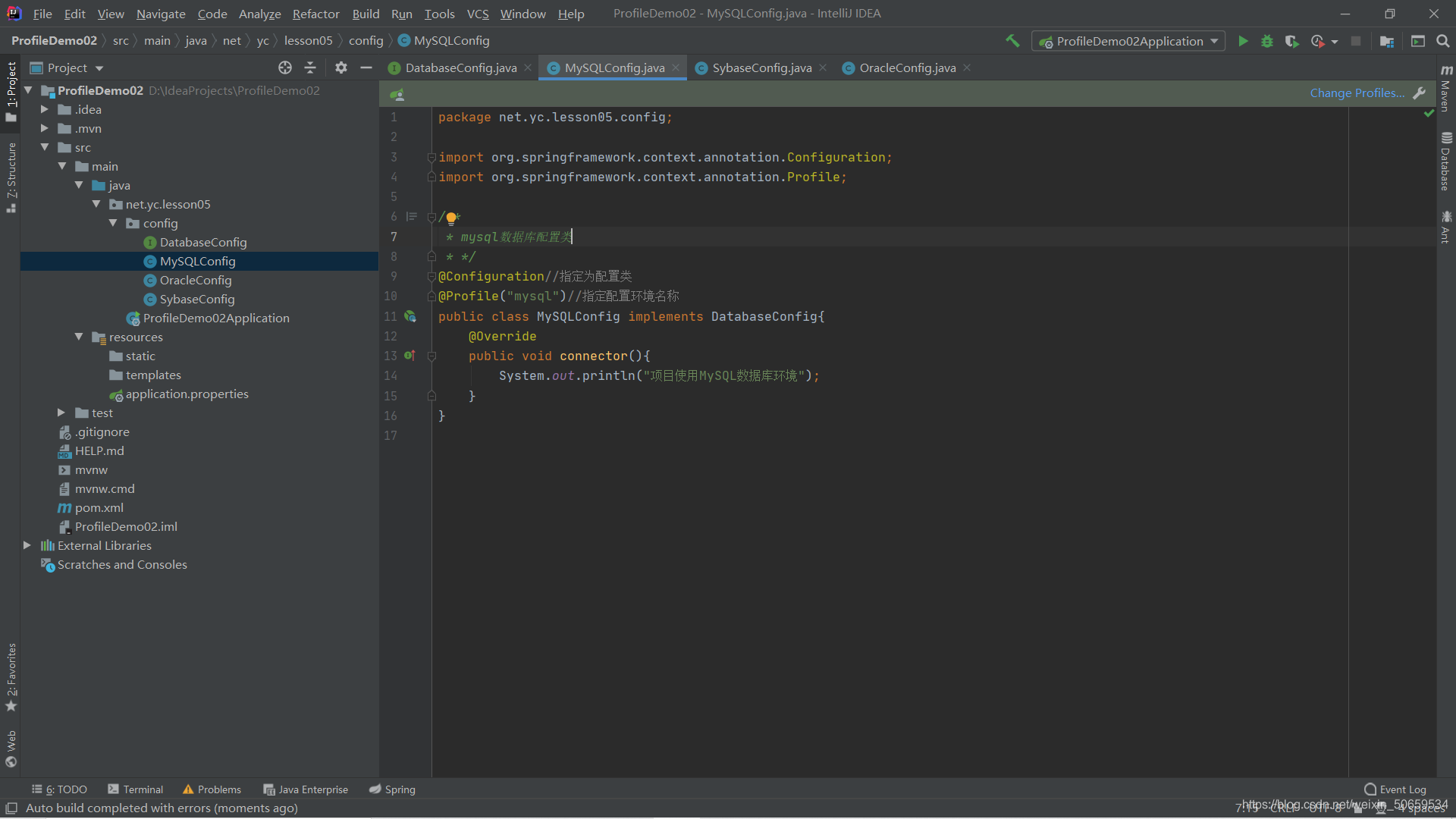The image size is (1456, 819).
Task: Collapse all nodes icon in Project panel
Action: coord(310,67)
